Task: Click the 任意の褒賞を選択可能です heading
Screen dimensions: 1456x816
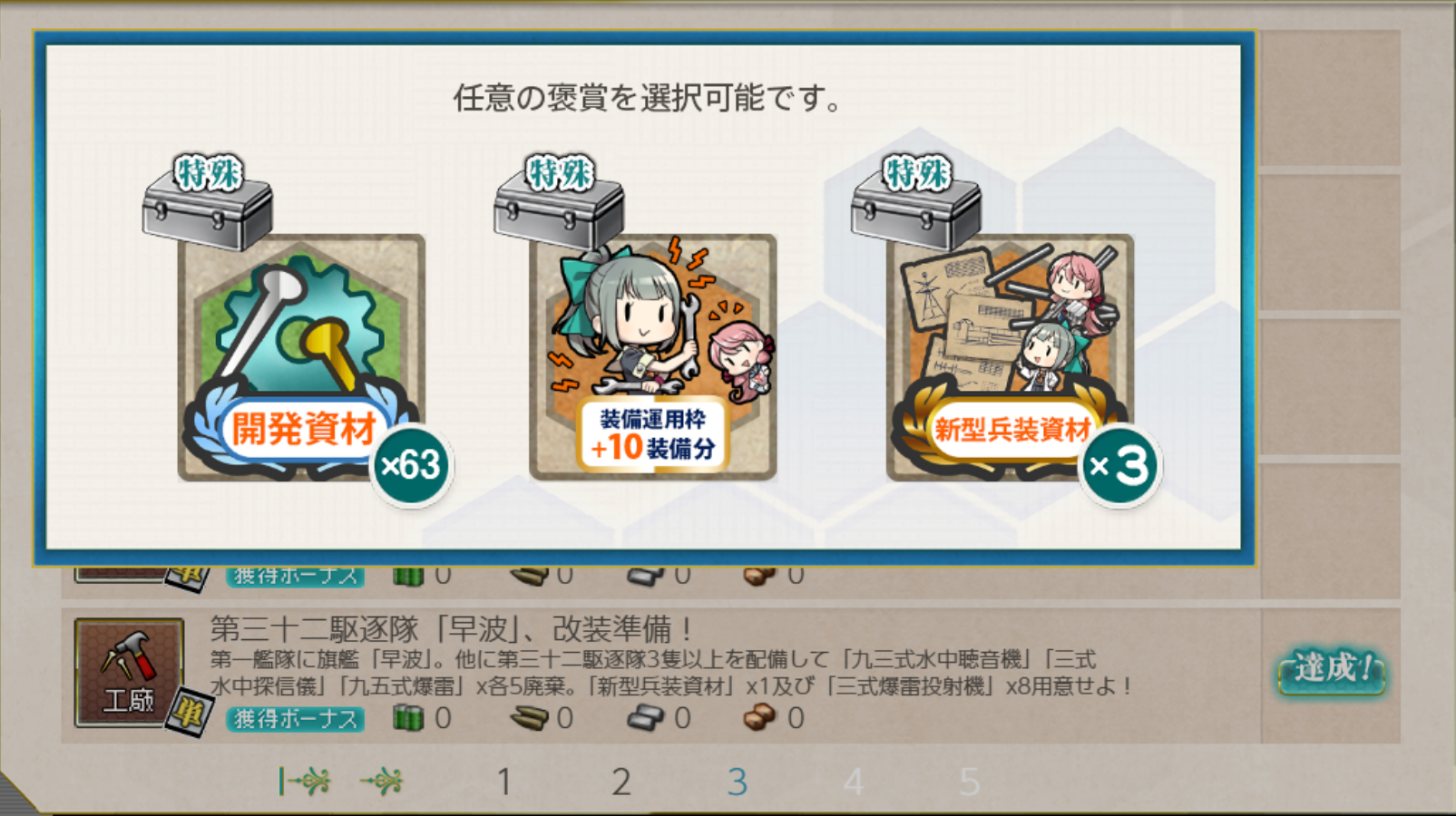Action: (648, 97)
